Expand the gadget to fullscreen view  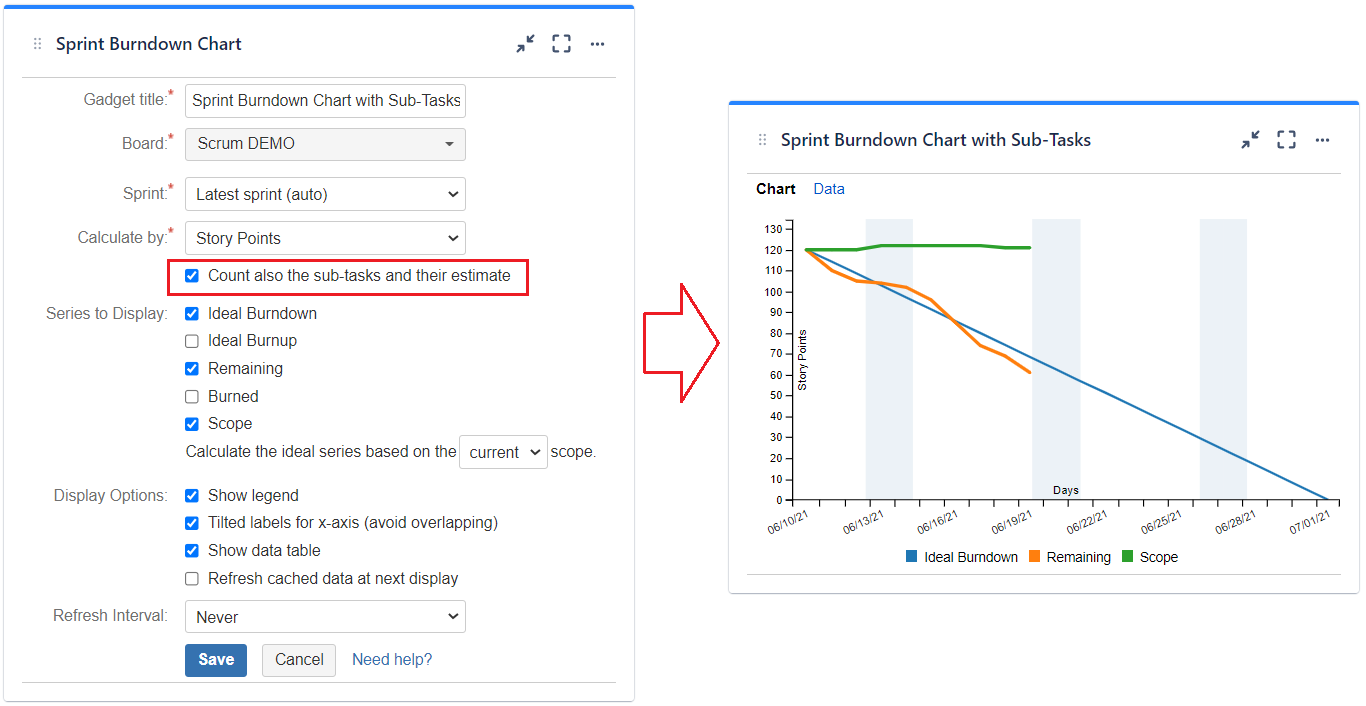click(x=561, y=43)
